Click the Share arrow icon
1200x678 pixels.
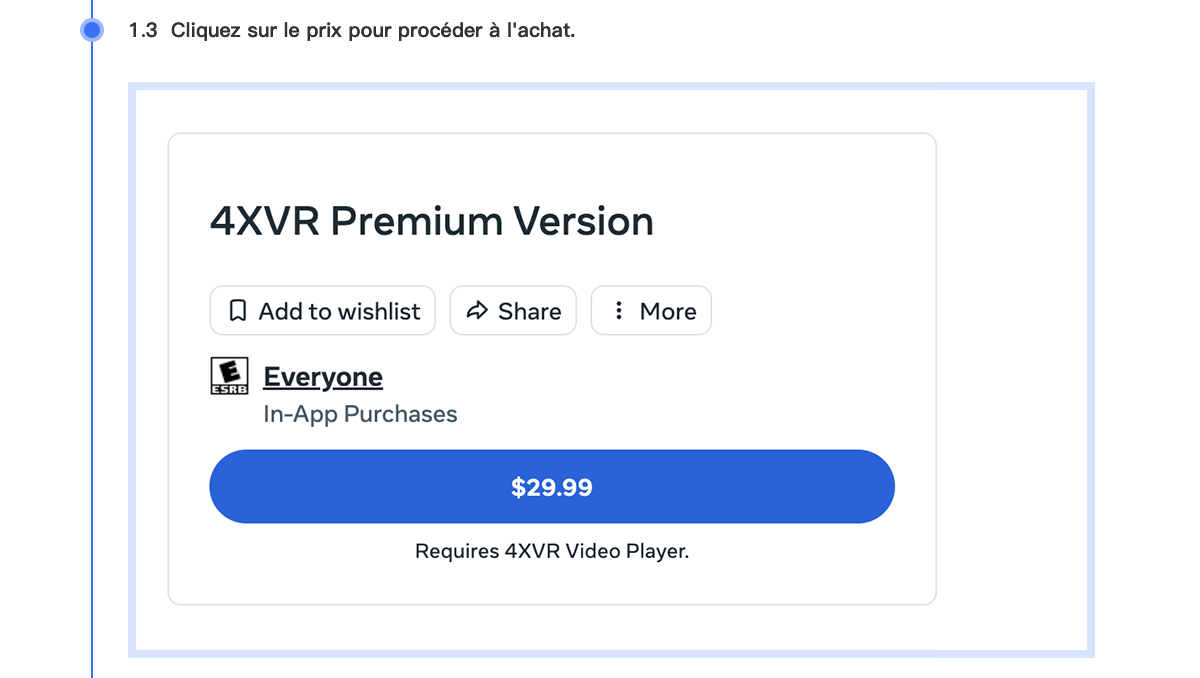(477, 311)
